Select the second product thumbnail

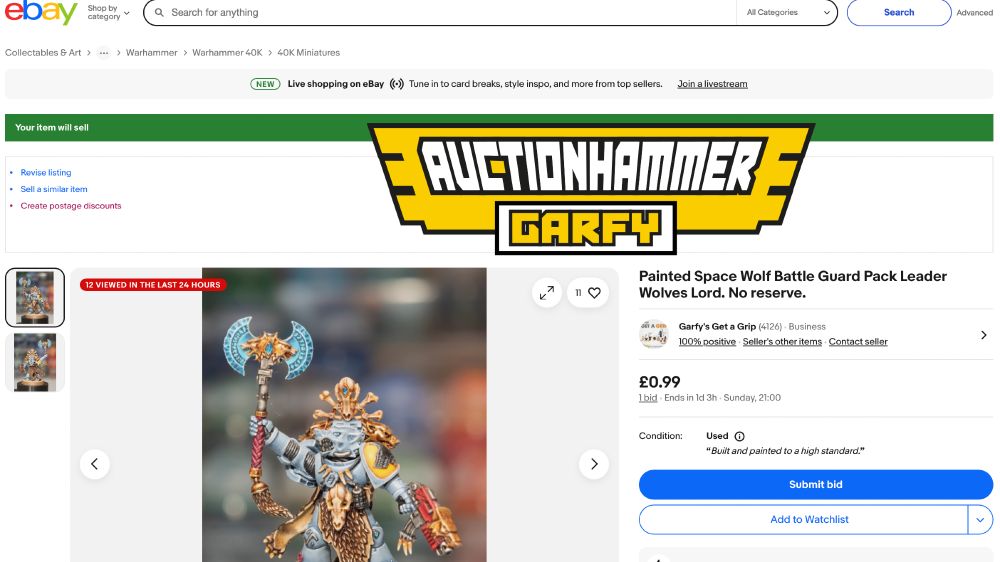click(x=35, y=362)
